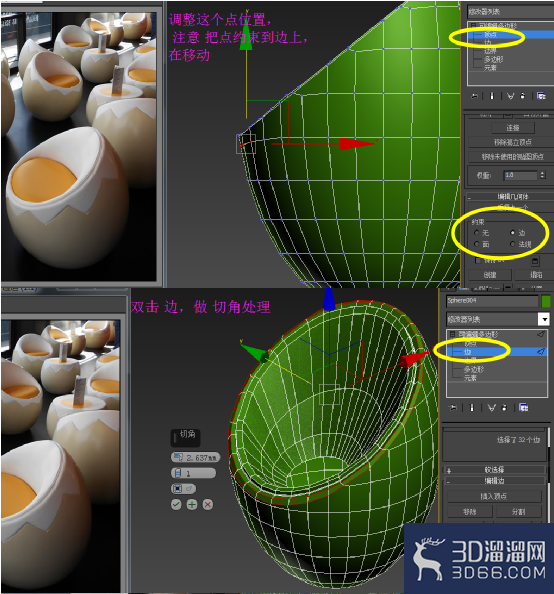Click the 连接 button
The width and height of the screenshot is (554, 594).
click(513, 128)
